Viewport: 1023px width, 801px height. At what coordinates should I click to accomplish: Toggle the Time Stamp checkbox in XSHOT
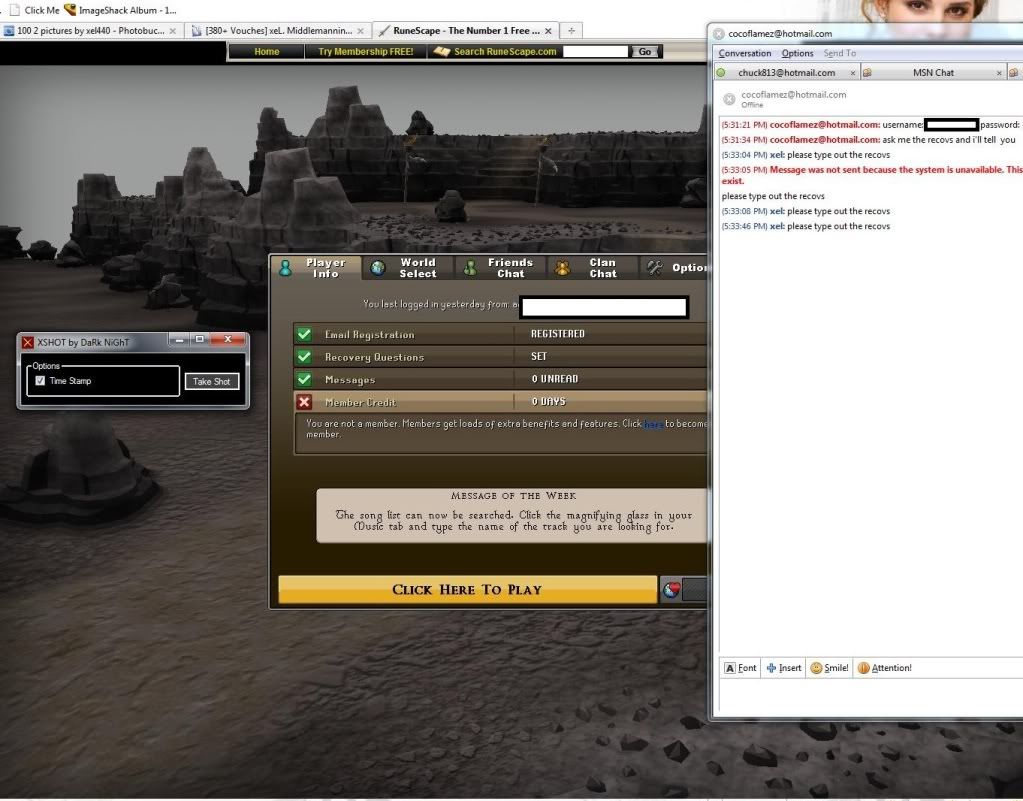point(40,380)
